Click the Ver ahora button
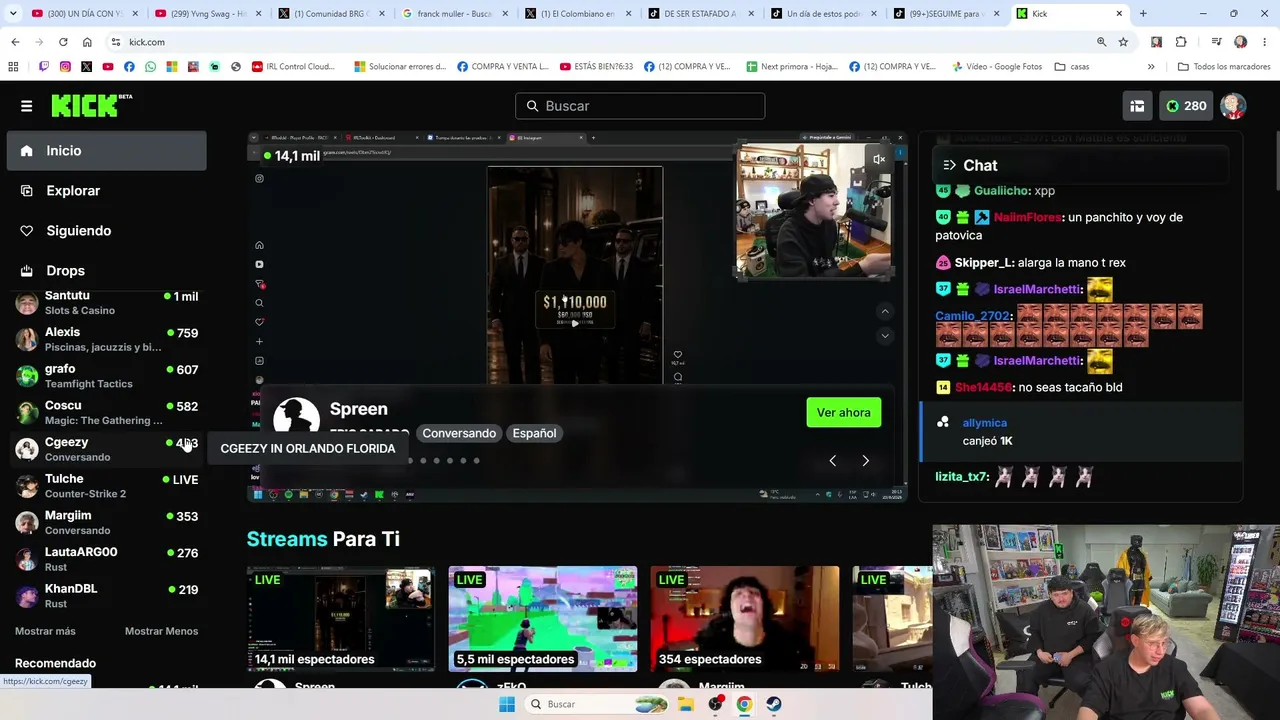Viewport: 1280px width, 720px height. coord(843,412)
